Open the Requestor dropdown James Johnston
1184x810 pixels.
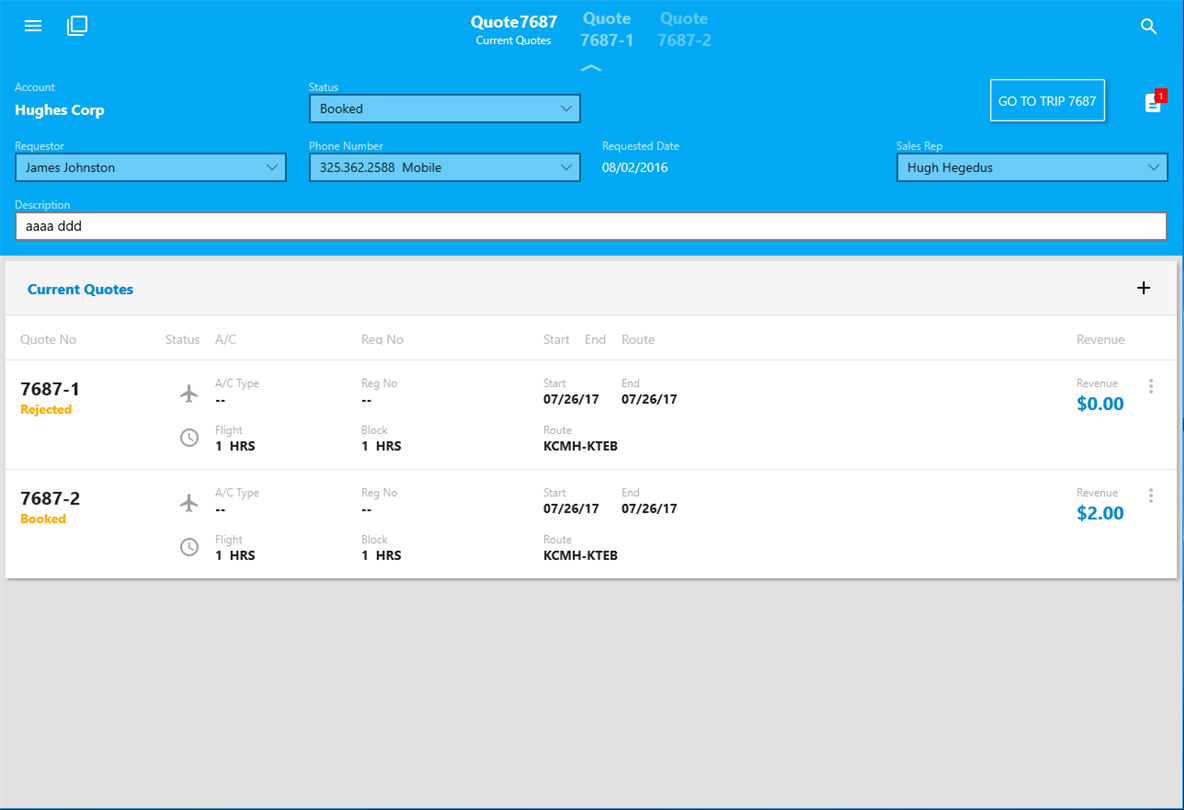pos(150,168)
